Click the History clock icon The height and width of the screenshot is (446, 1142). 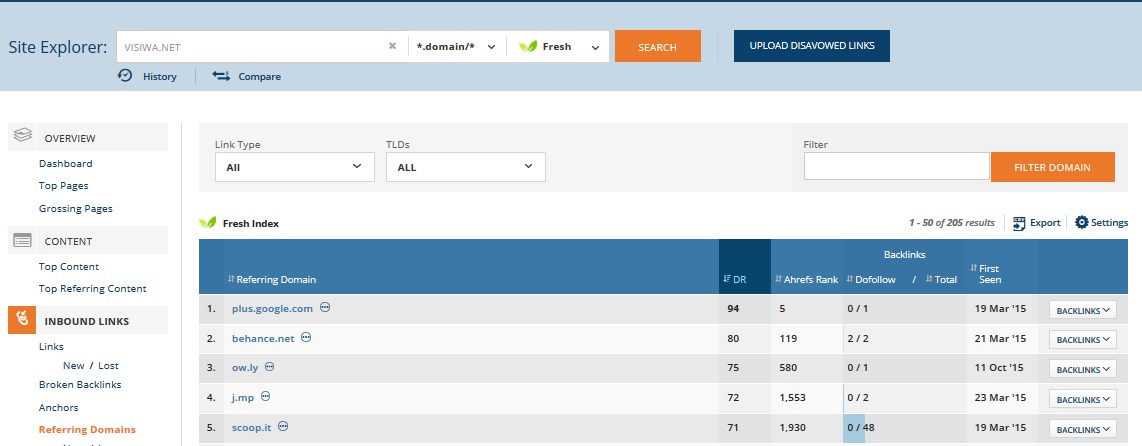pyautogui.click(x=125, y=76)
